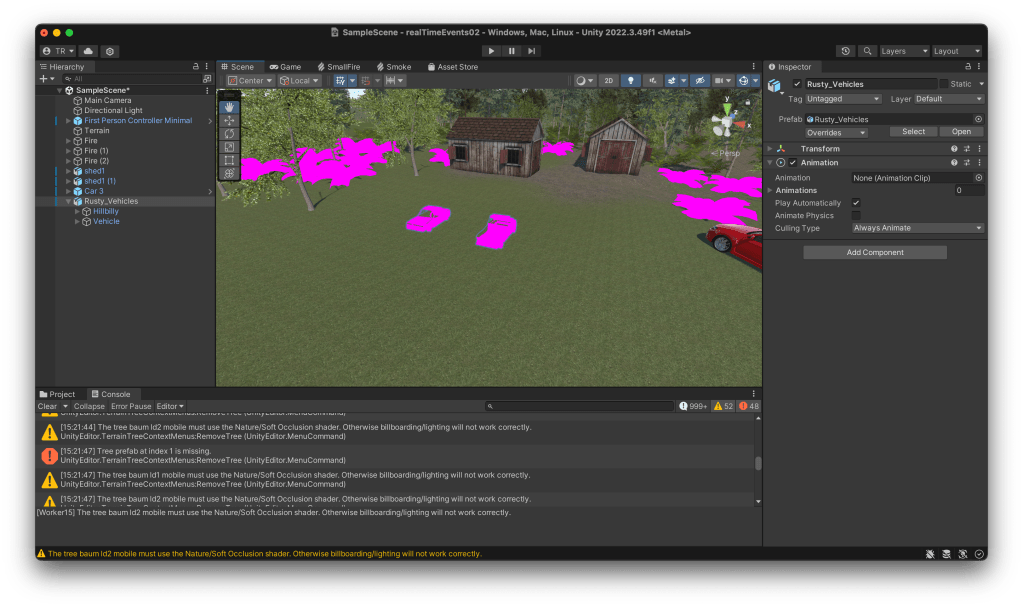Select the Move tool in scene toolbar
The width and height of the screenshot is (1023, 607).
(x=229, y=120)
